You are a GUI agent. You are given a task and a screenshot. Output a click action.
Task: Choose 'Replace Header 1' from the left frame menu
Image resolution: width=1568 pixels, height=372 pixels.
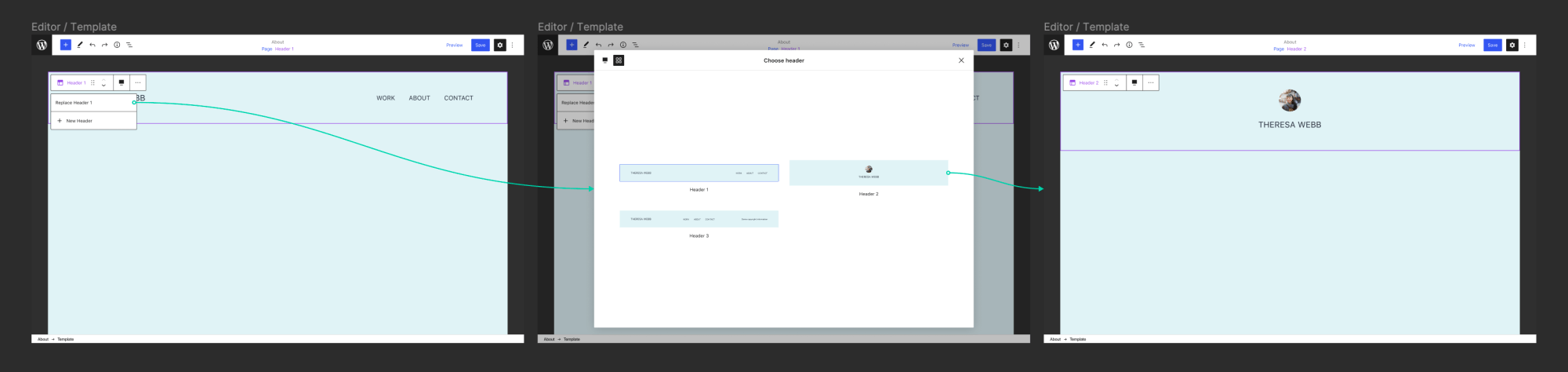point(74,103)
